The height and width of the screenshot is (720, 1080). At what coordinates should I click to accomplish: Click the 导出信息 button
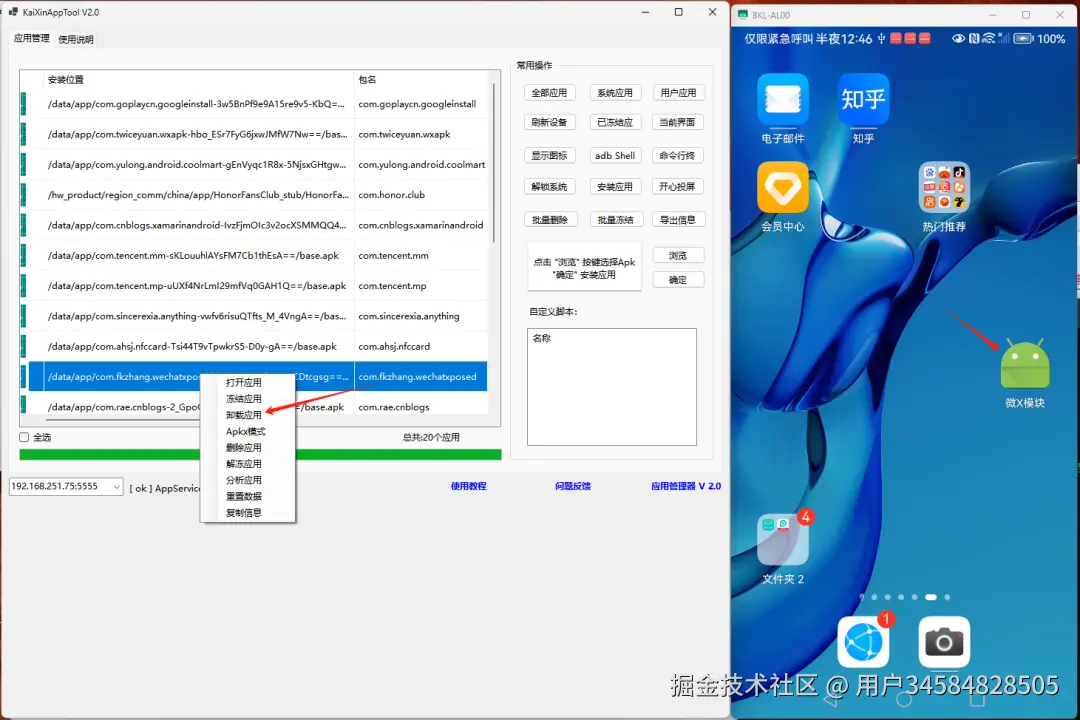click(678, 220)
